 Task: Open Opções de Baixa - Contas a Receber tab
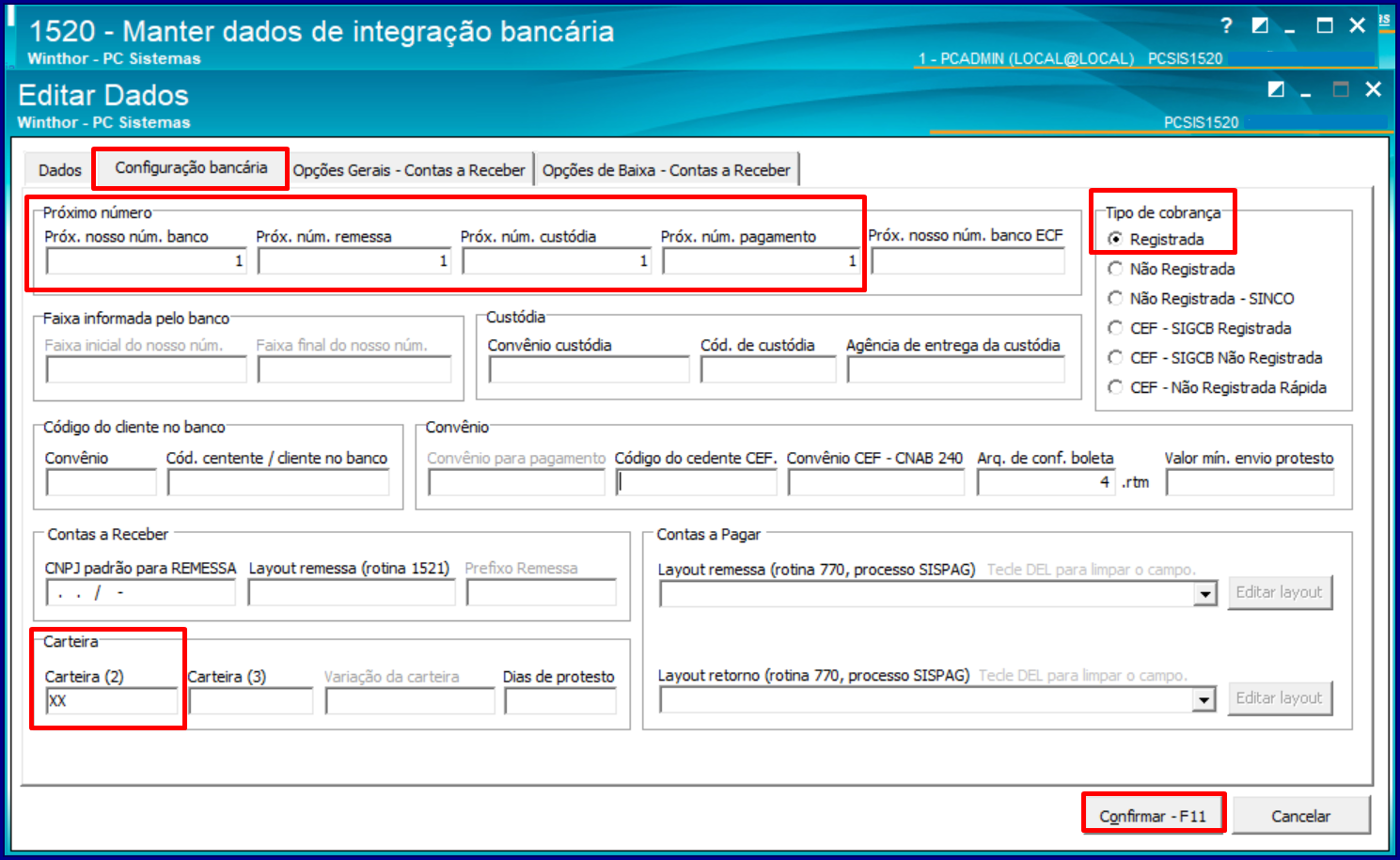pos(667,170)
